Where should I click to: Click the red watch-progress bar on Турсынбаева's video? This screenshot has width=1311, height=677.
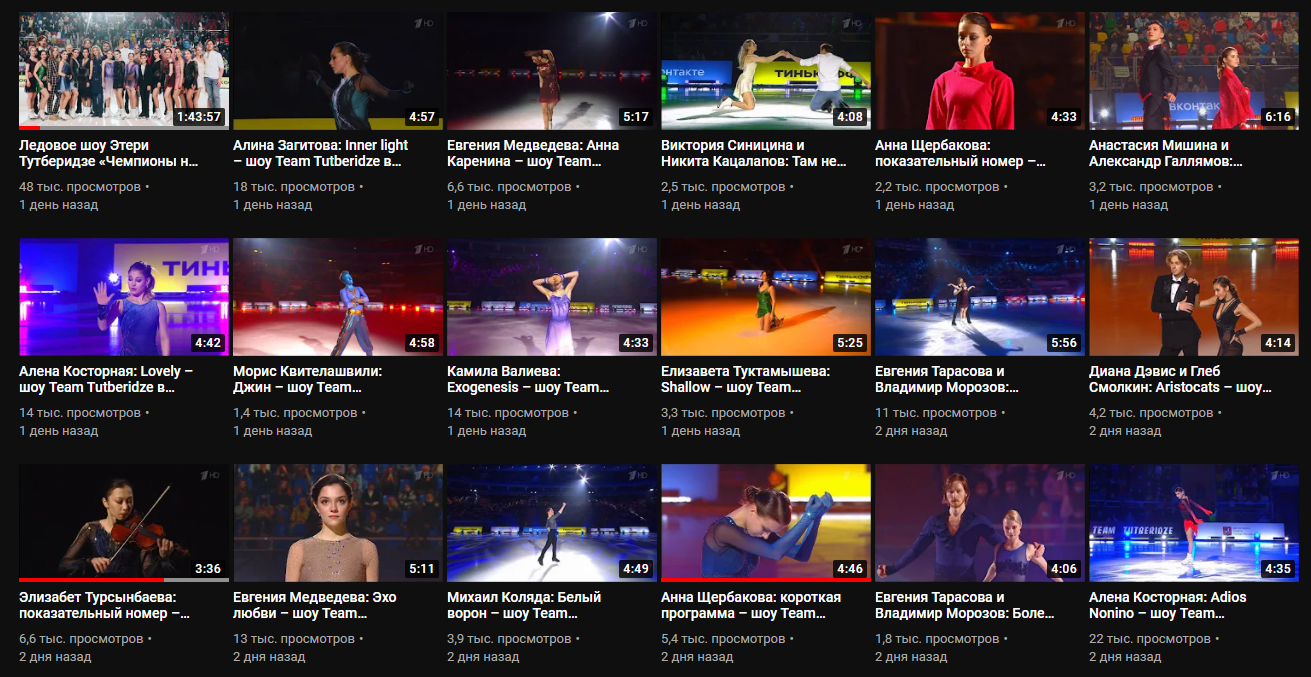click(x=90, y=579)
